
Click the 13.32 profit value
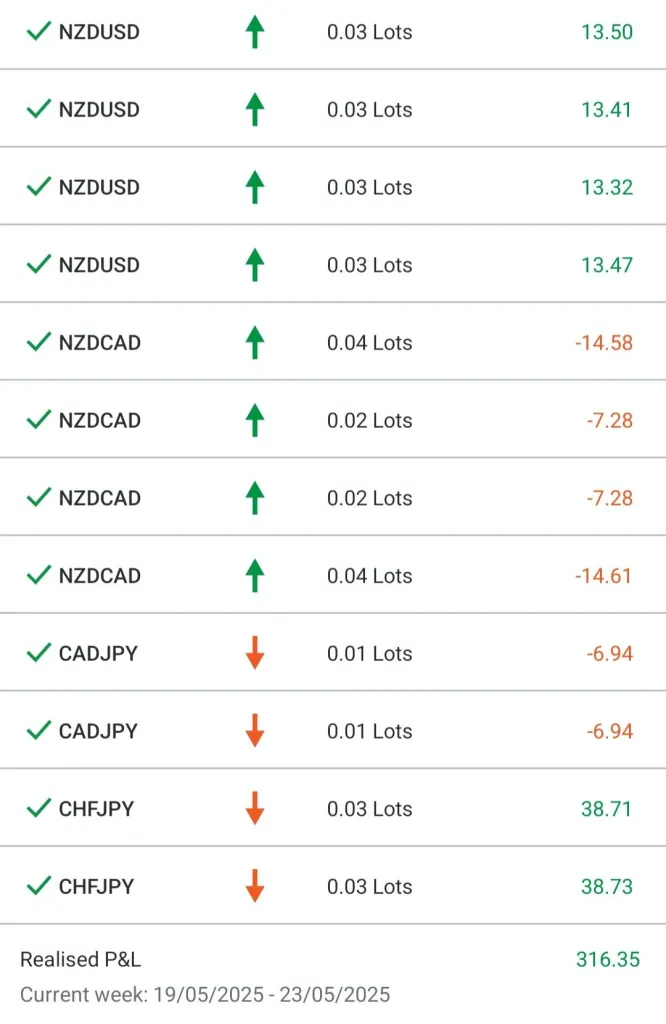(x=606, y=187)
